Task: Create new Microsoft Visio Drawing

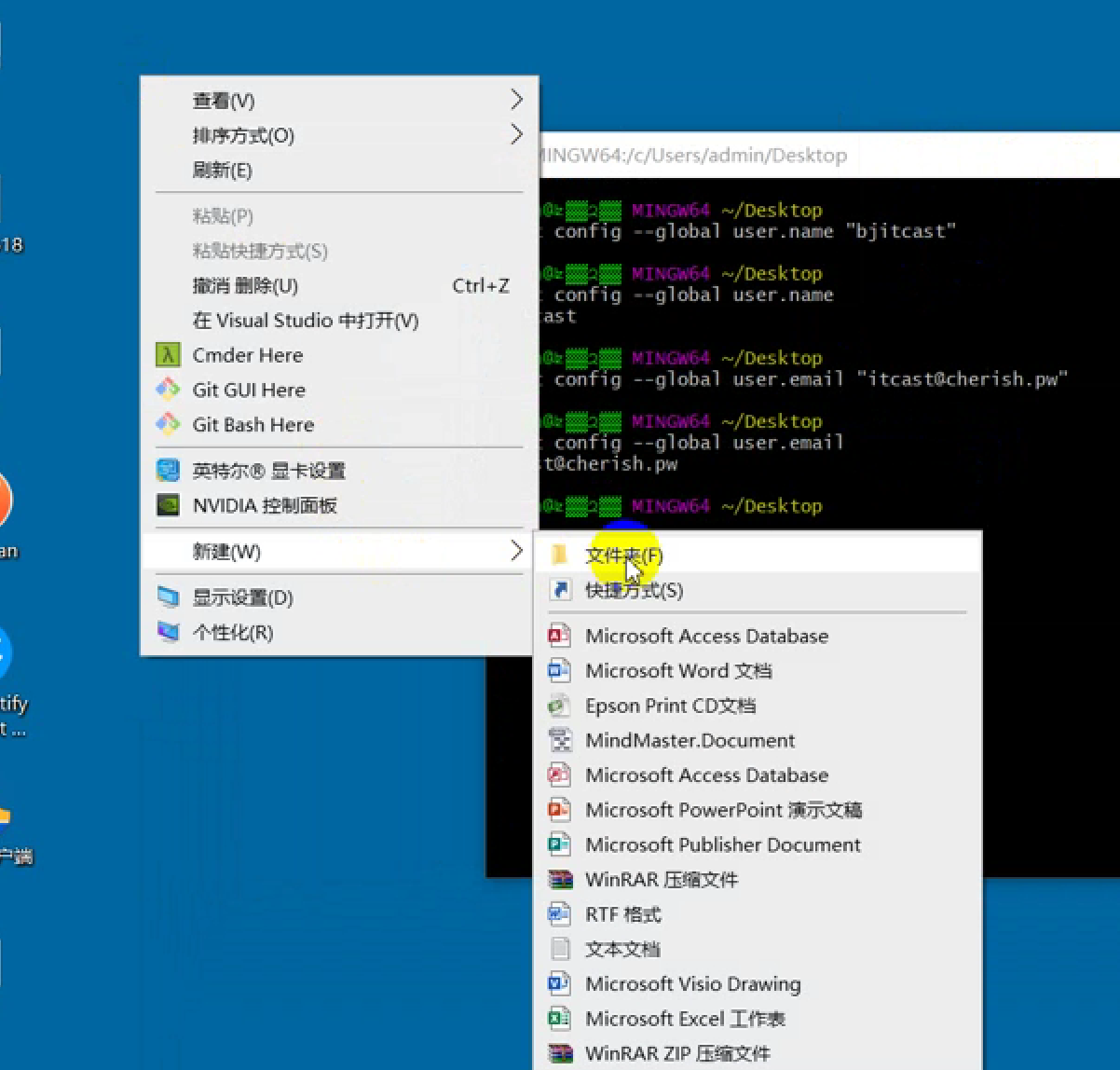Action: tap(758, 984)
